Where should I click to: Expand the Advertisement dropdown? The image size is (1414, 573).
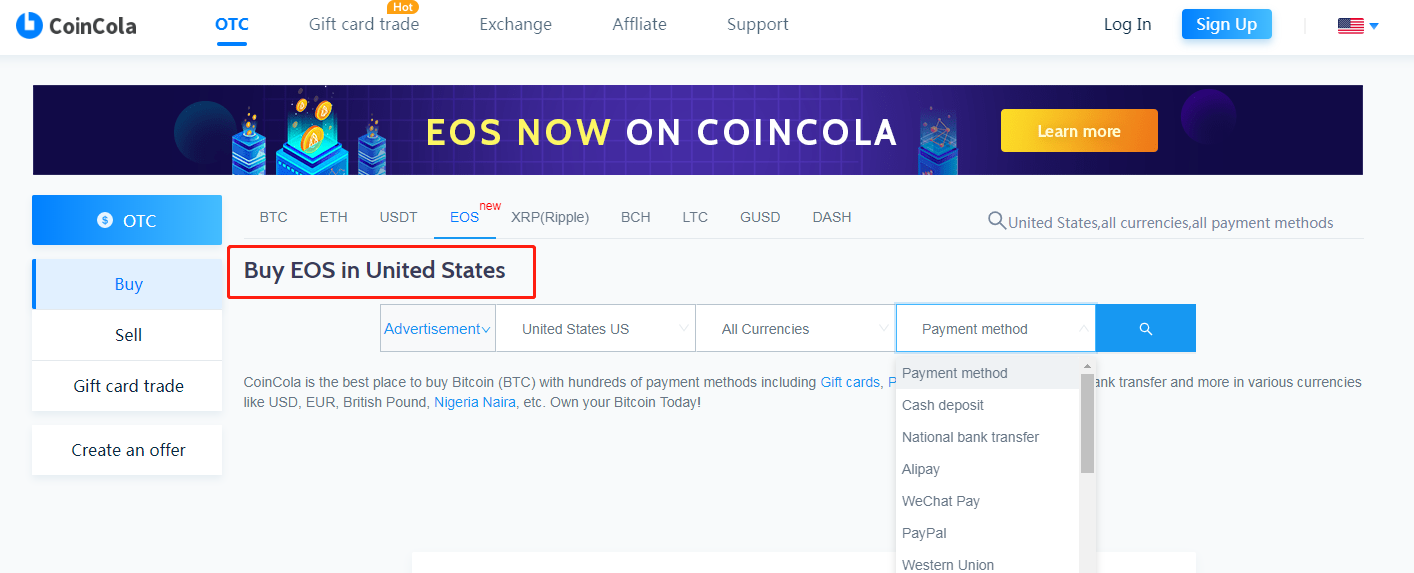click(438, 328)
